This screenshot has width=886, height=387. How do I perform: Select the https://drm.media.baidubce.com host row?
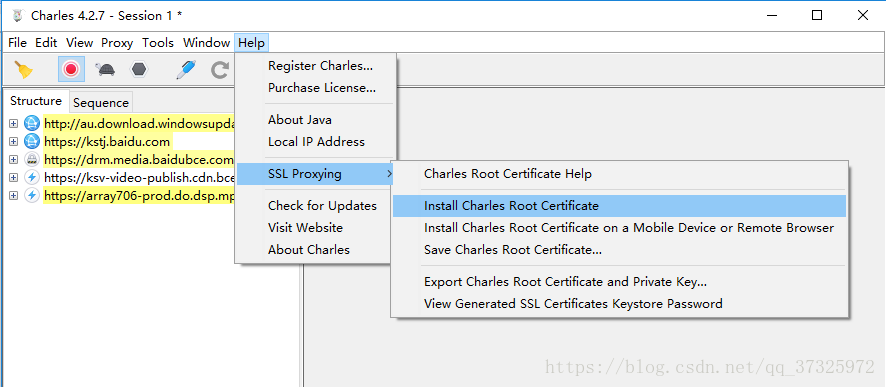[139, 159]
